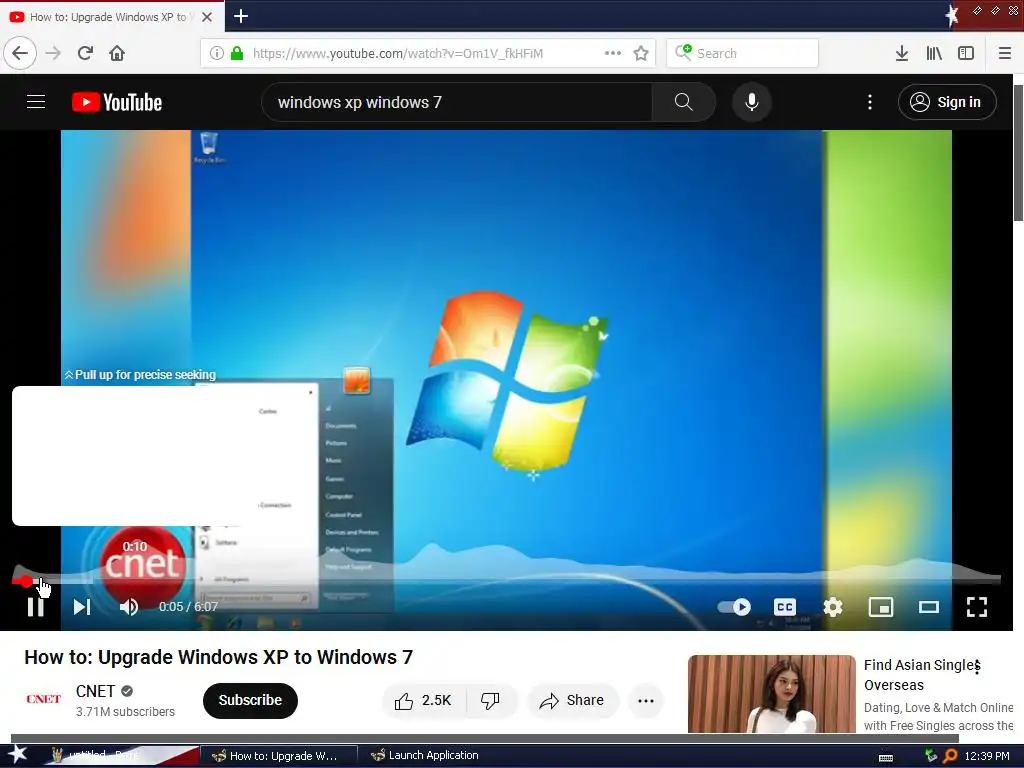Go forward in browser history
Viewport: 1024px width, 768px height.
point(53,53)
